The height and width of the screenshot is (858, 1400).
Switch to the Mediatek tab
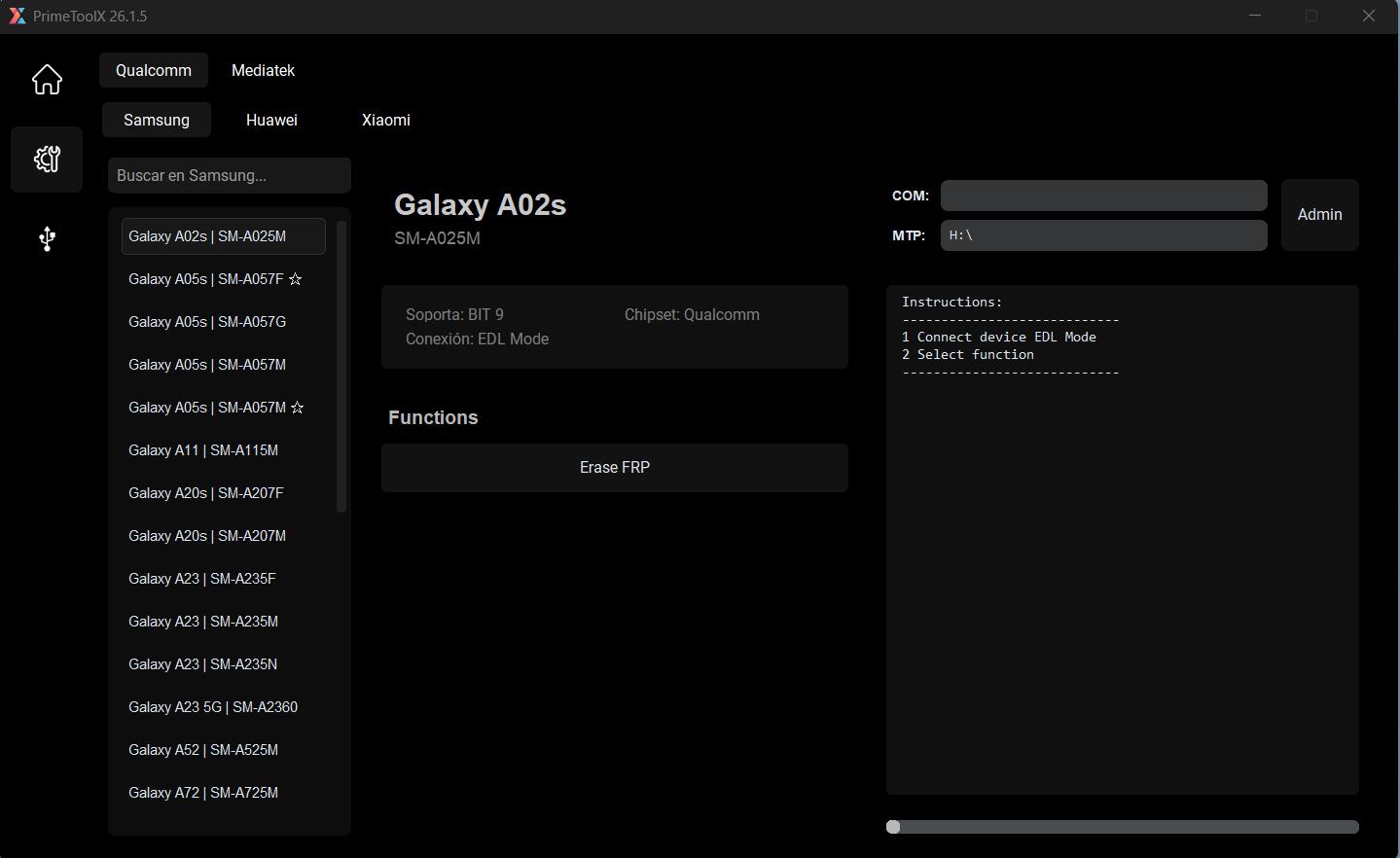click(x=263, y=71)
